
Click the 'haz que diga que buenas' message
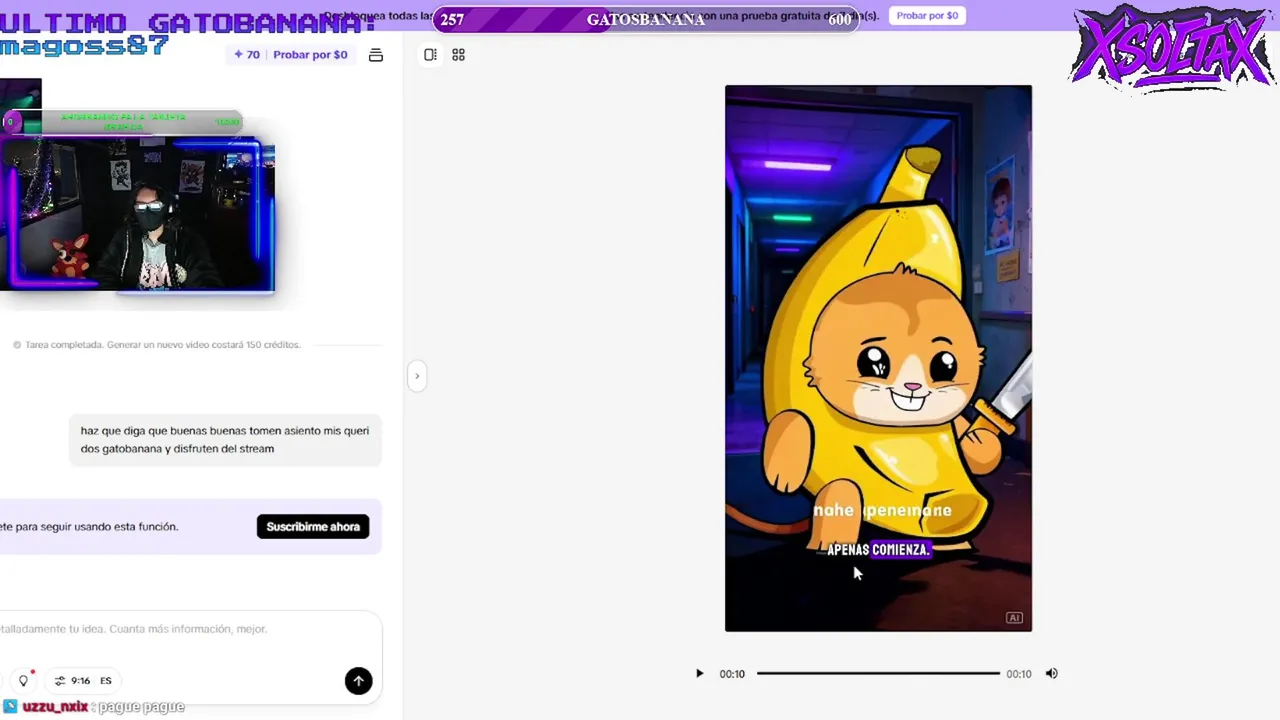point(225,440)
